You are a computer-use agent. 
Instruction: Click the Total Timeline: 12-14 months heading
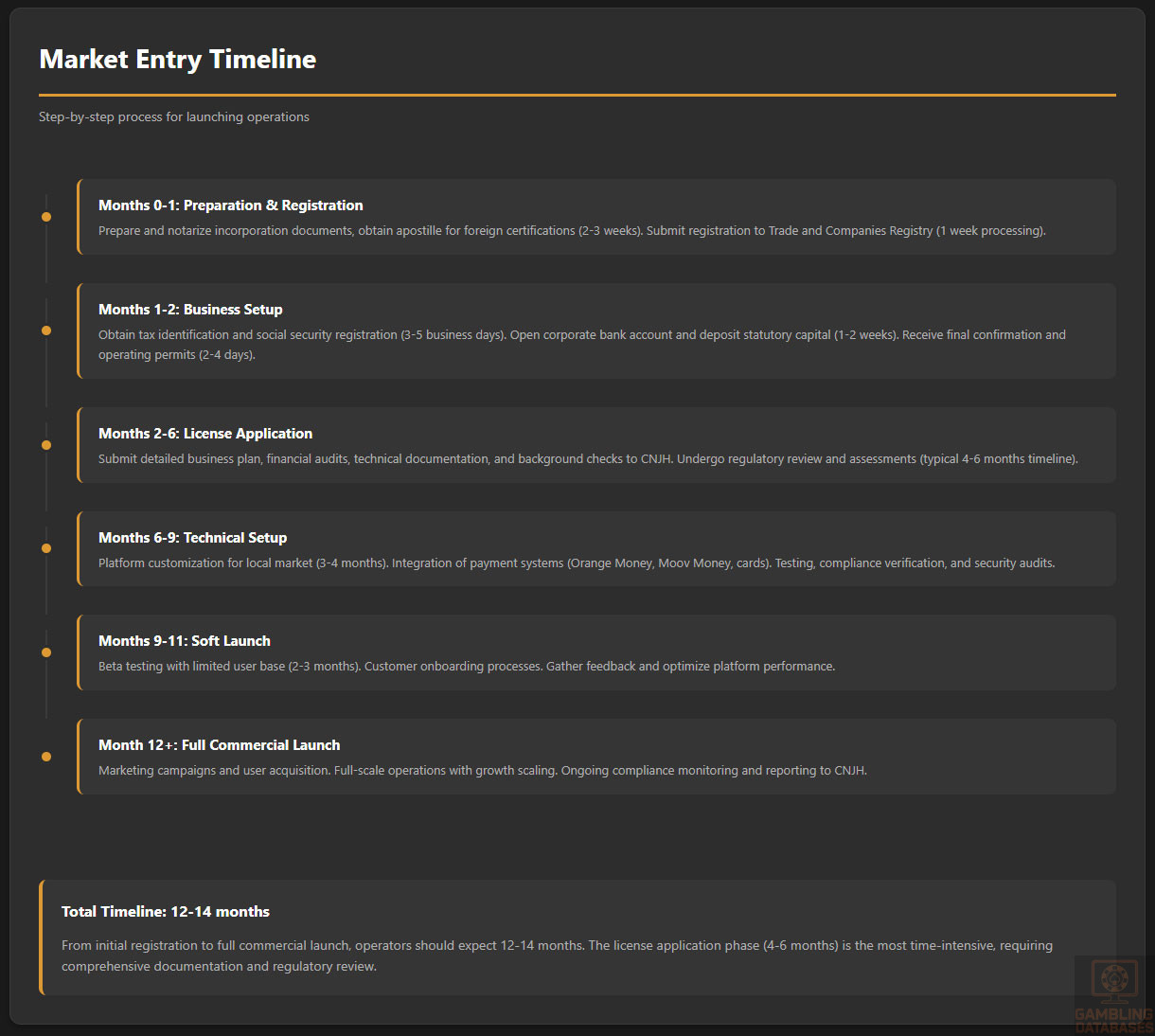(x=166, y=912)
